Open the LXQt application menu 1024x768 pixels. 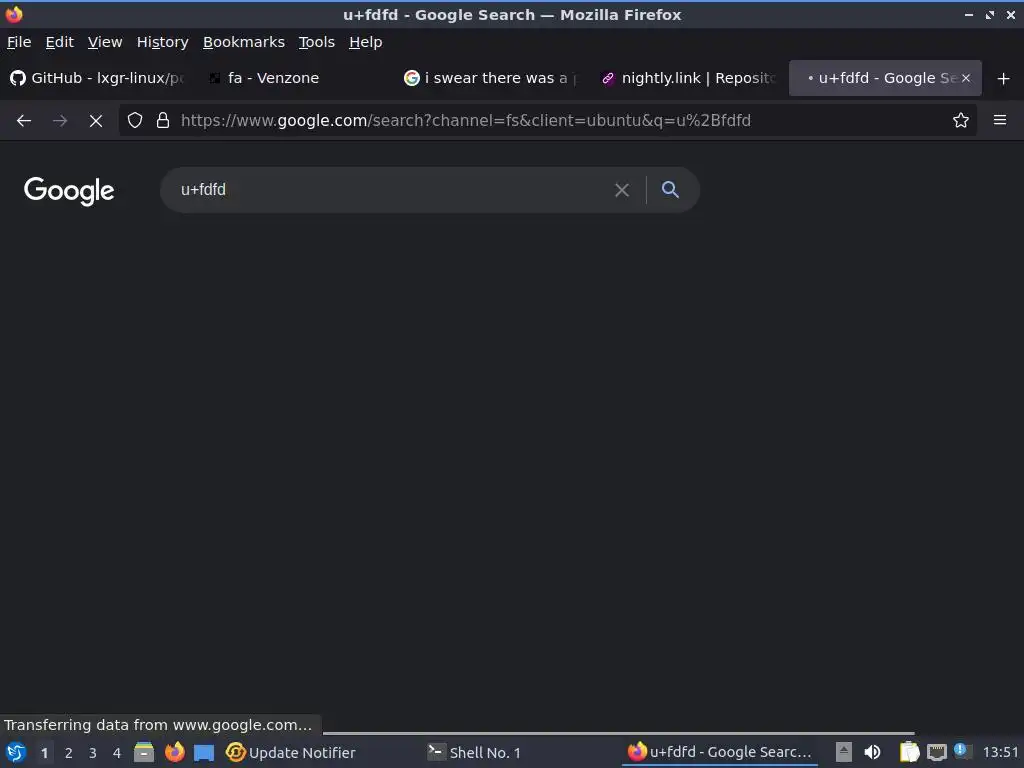(x=15, y=752)
